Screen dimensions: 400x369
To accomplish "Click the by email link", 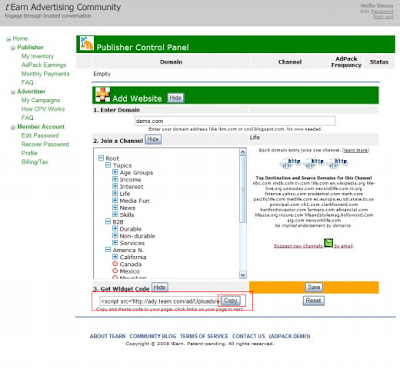I will pos(343,246).
